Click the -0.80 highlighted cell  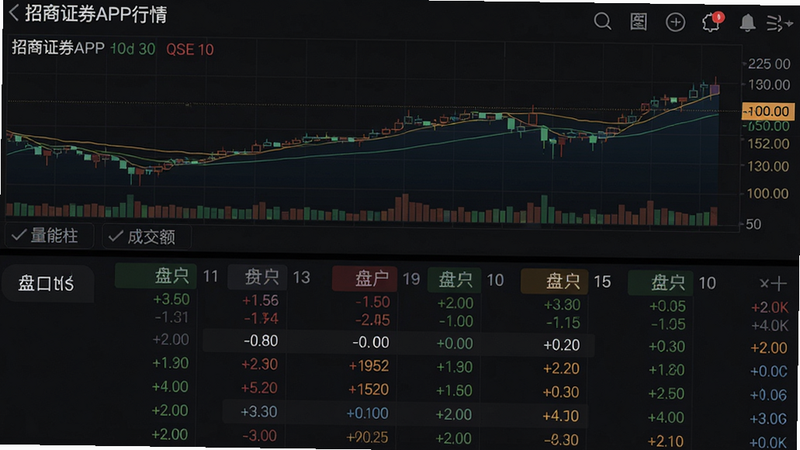[261, 340]
